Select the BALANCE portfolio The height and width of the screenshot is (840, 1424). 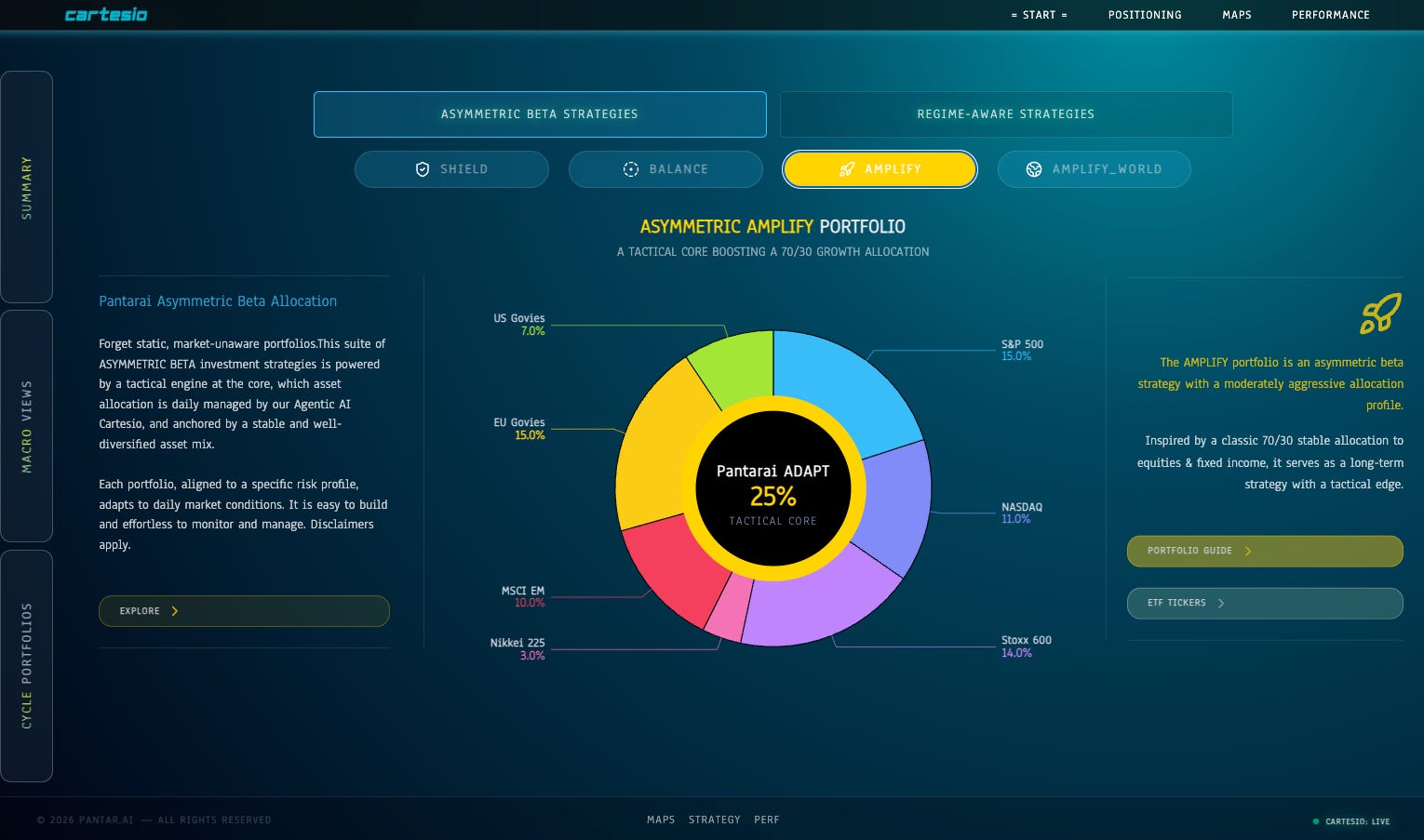665,169
